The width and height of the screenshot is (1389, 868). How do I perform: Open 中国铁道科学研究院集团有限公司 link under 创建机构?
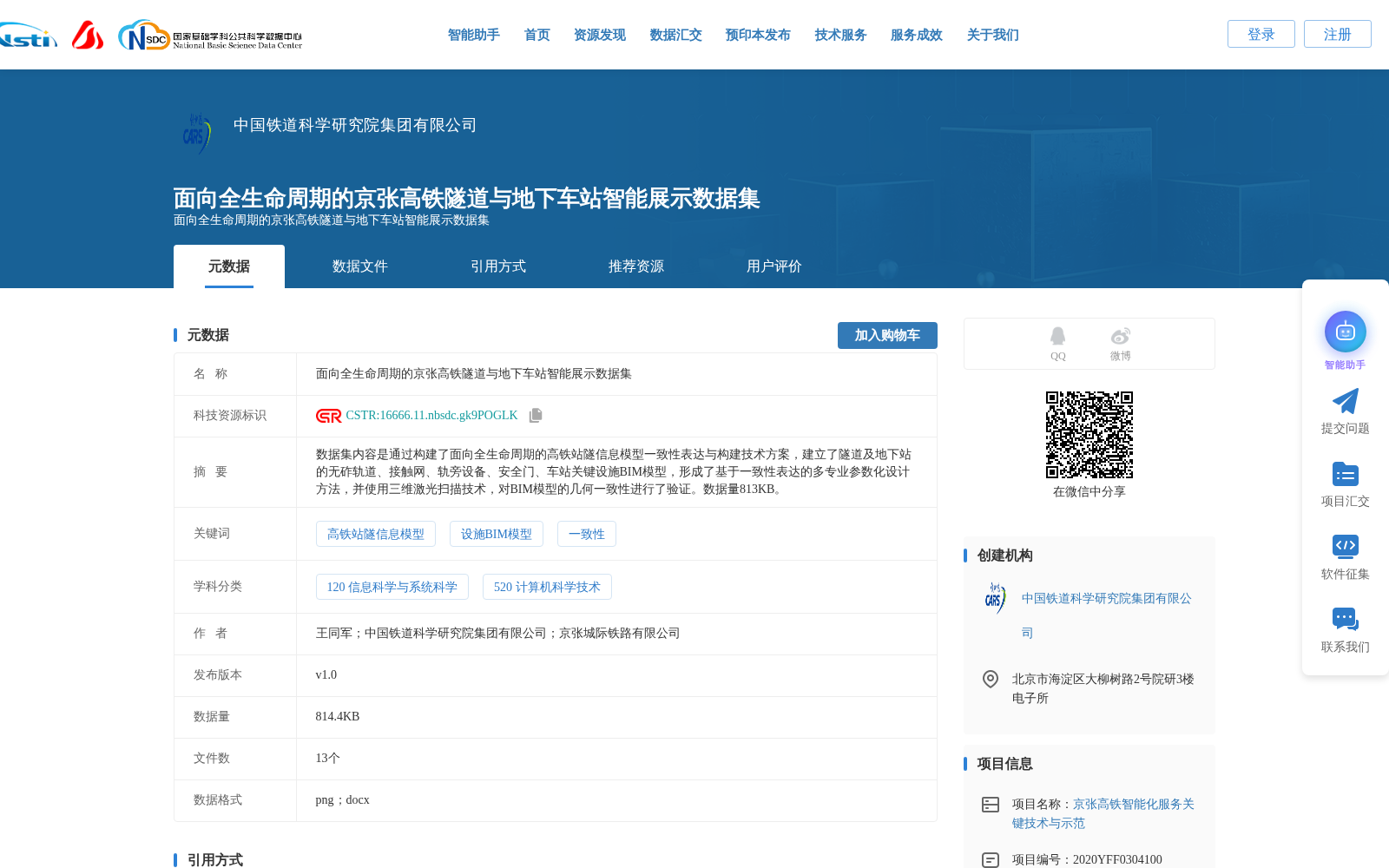tap(1106, 615)
